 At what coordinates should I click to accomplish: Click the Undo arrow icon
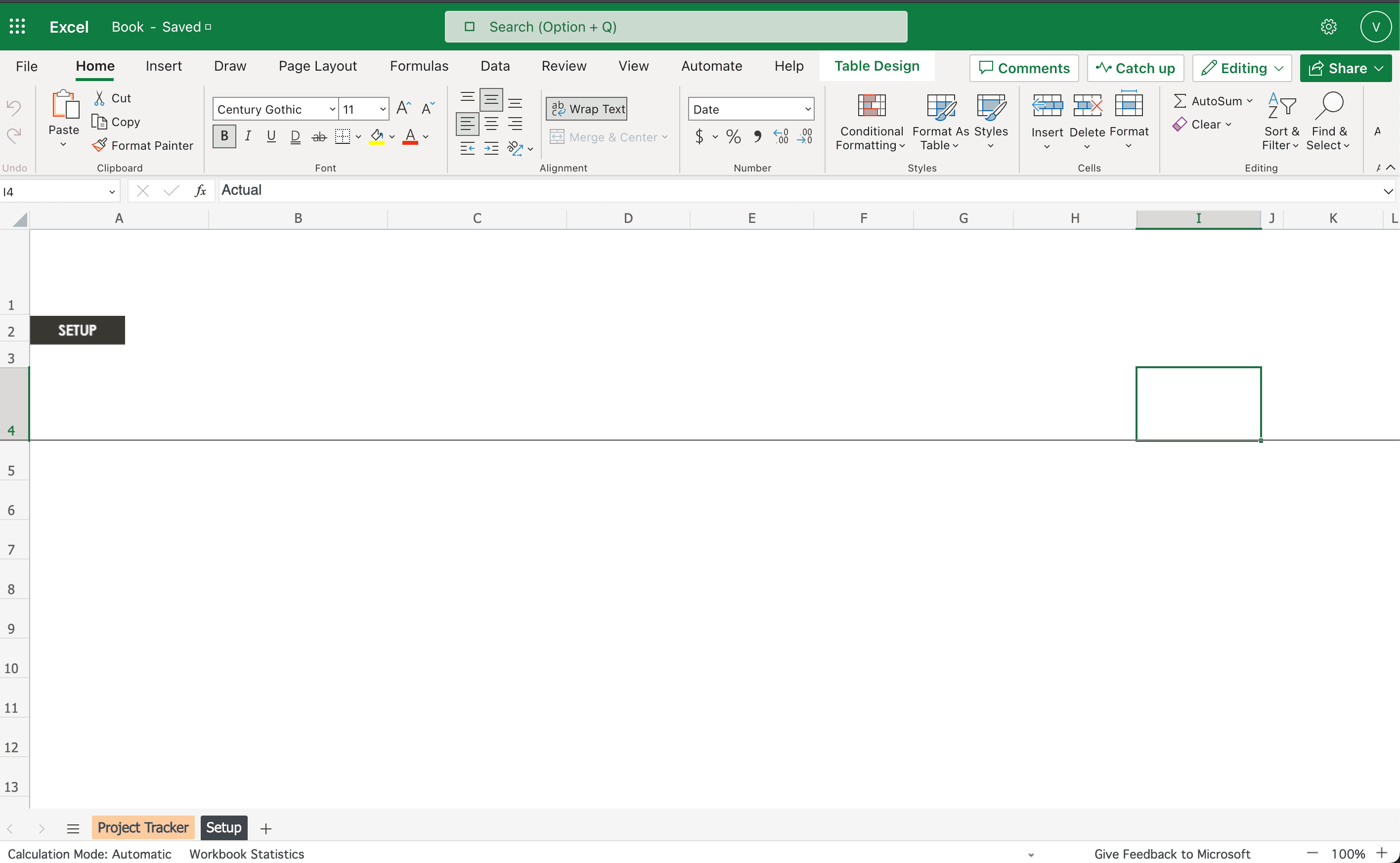14,107
